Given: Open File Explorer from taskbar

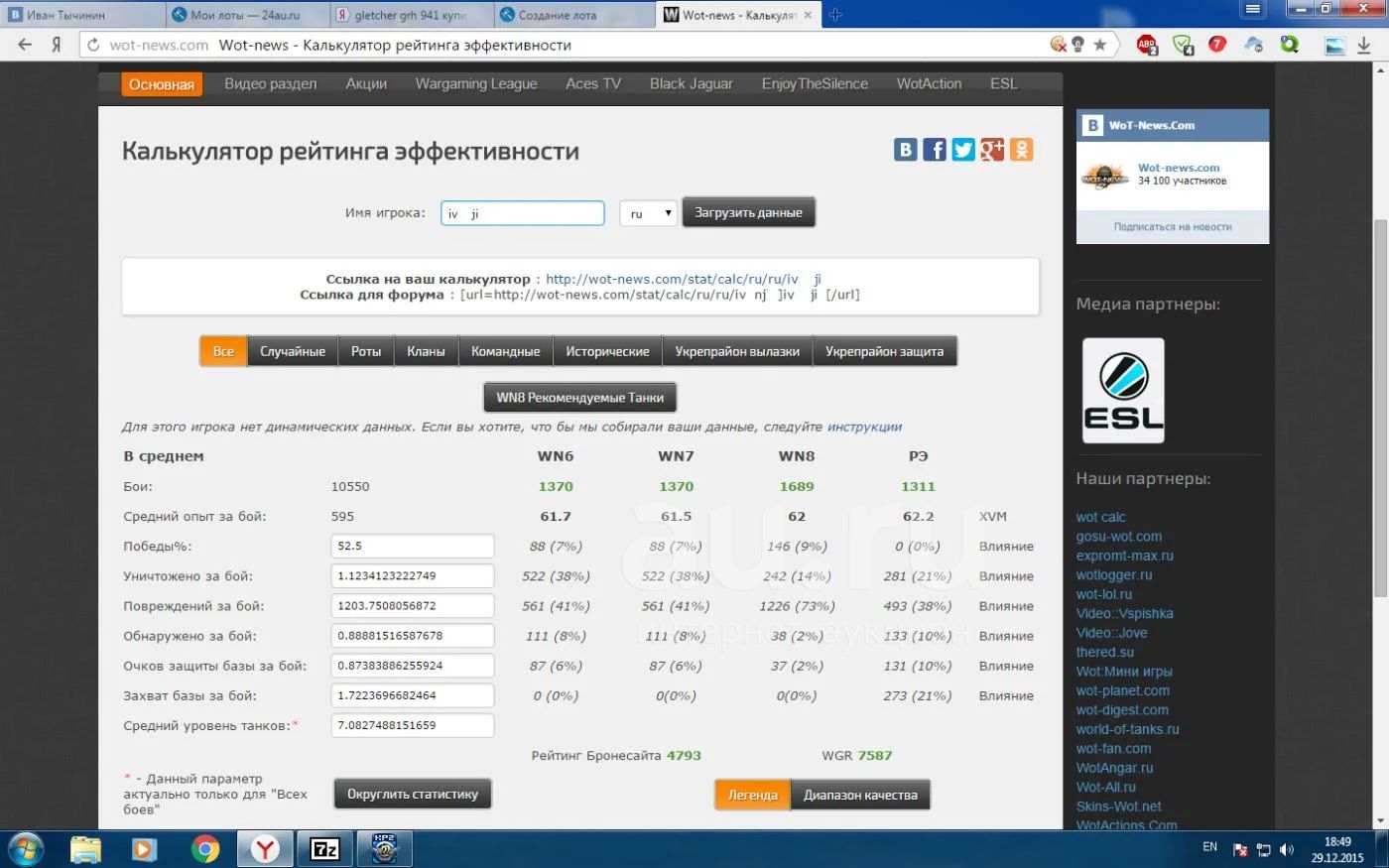Looking at the screenshot, I should click(x=86, y=849).
